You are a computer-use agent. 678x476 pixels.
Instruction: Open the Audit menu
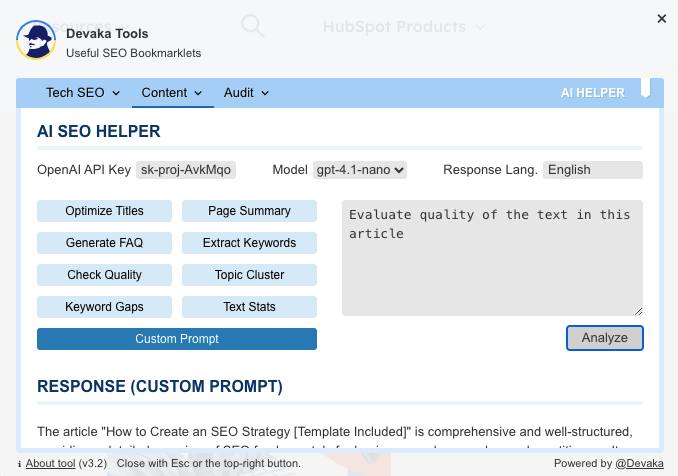pos(246,93)
